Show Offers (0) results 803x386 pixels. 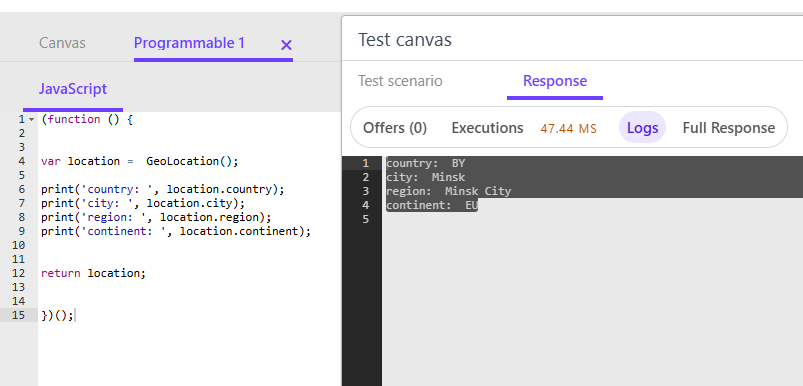coord(395,128)
